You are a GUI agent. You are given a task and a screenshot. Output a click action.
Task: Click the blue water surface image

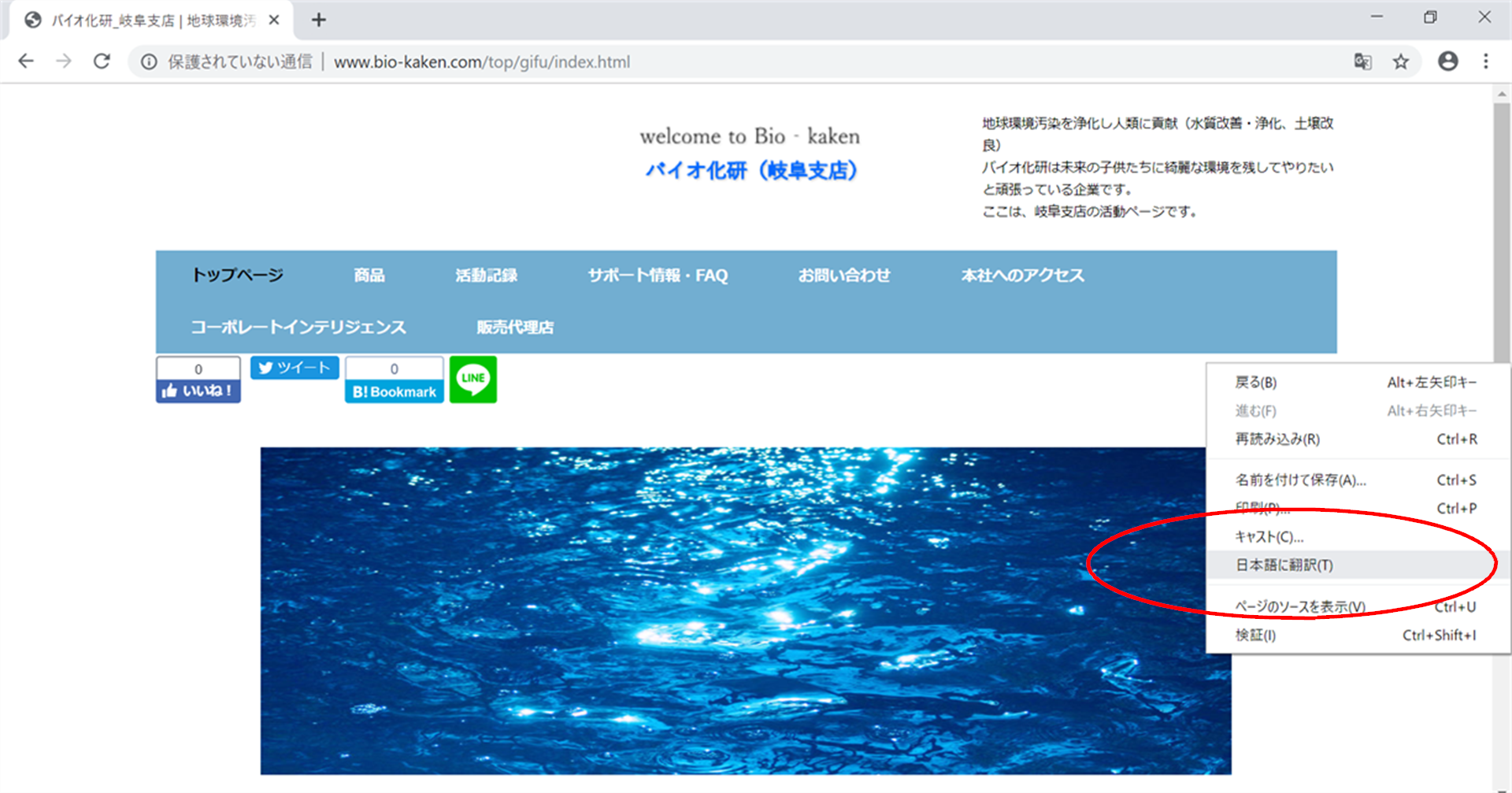746,611
